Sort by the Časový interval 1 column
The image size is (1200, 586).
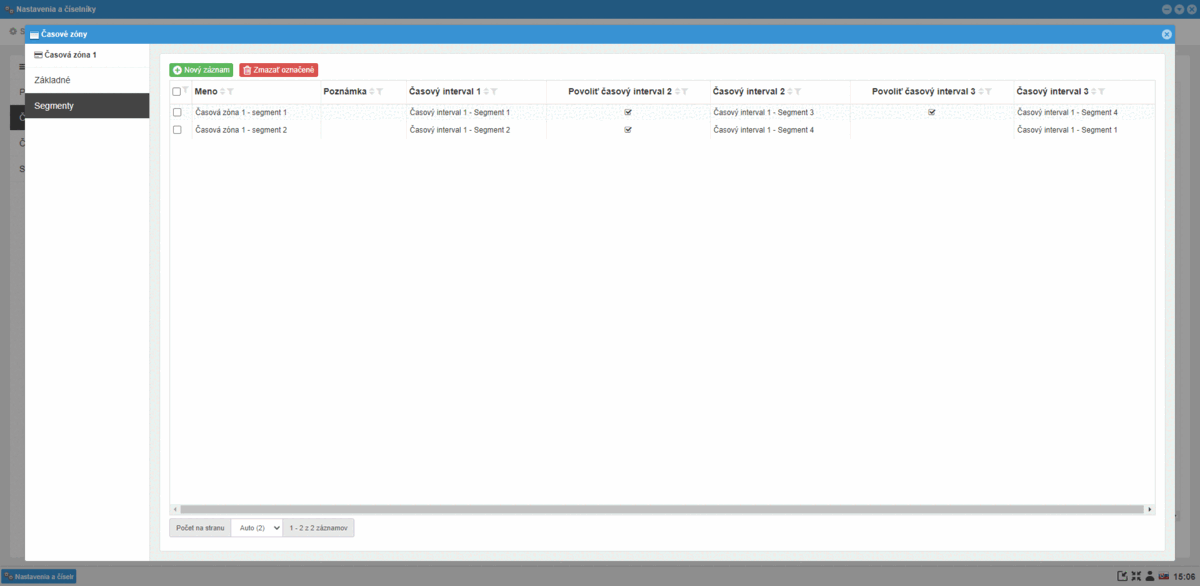486,91
